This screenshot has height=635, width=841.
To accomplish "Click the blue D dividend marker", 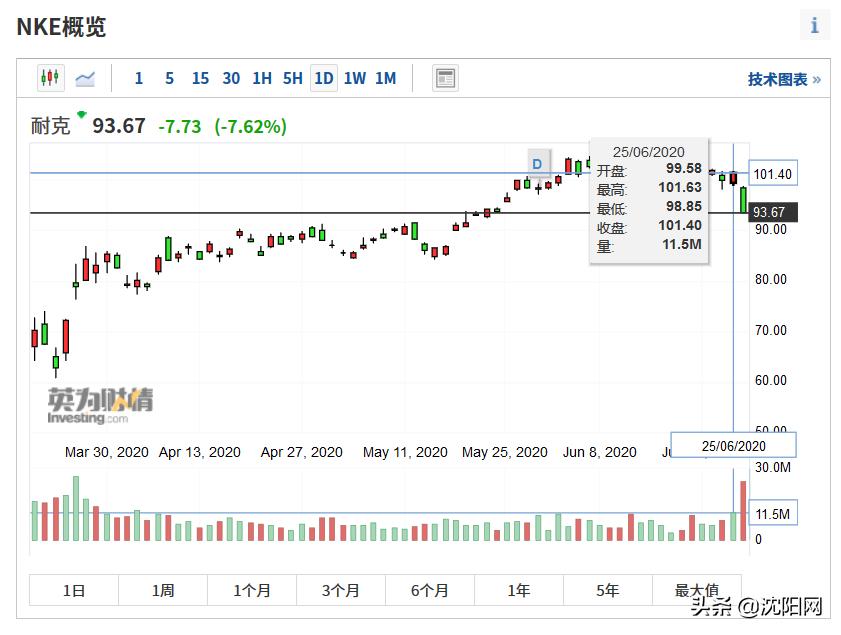I will [537, 164].
